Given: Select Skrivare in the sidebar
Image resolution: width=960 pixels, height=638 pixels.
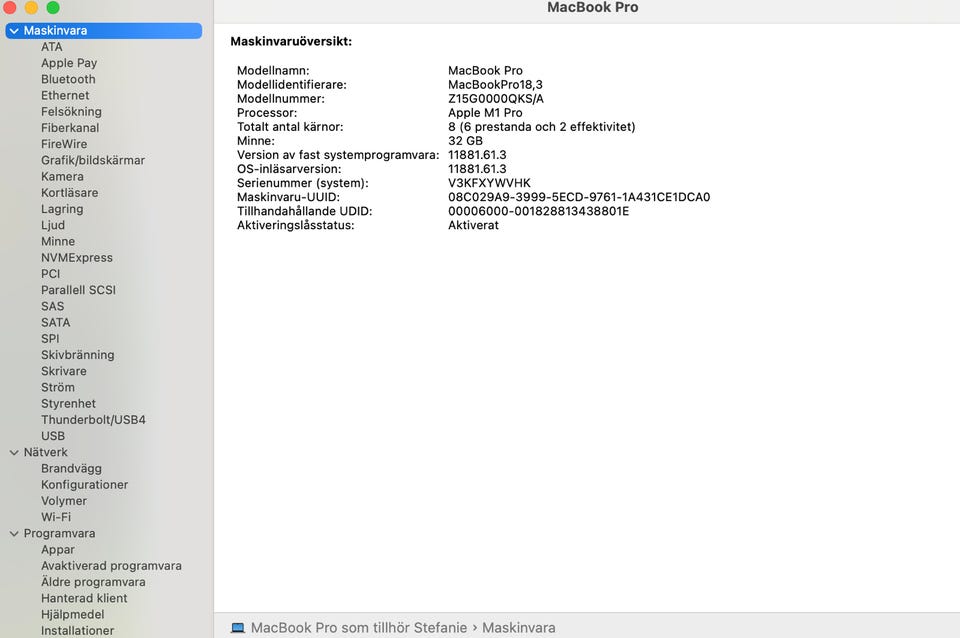Looking at the screenshot, I should (64, 372).
